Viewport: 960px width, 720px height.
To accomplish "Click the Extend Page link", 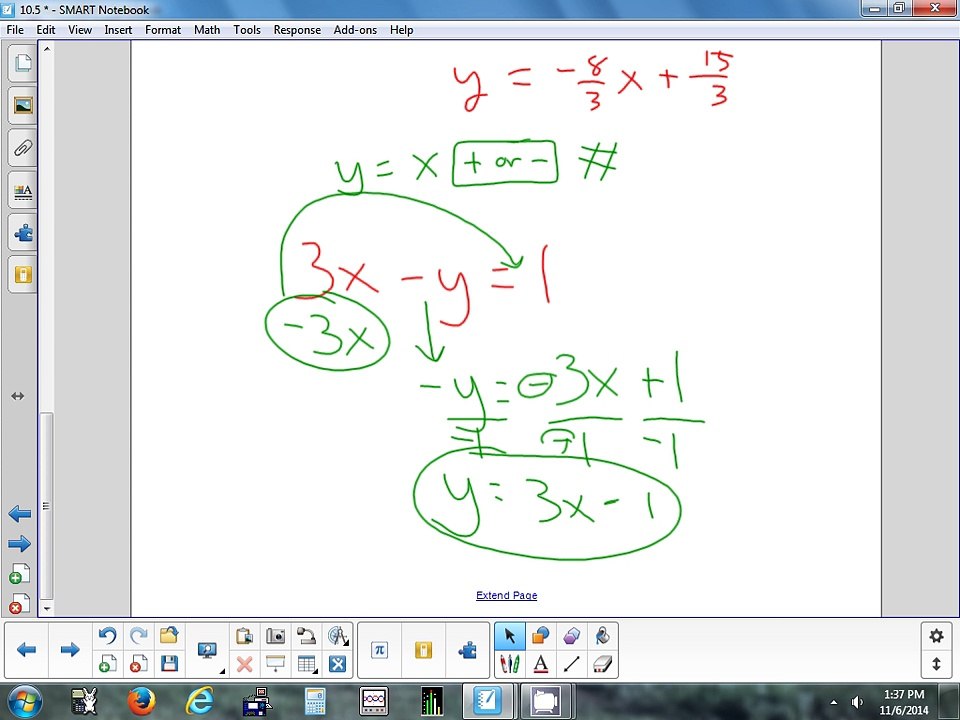I will point(506,595).
